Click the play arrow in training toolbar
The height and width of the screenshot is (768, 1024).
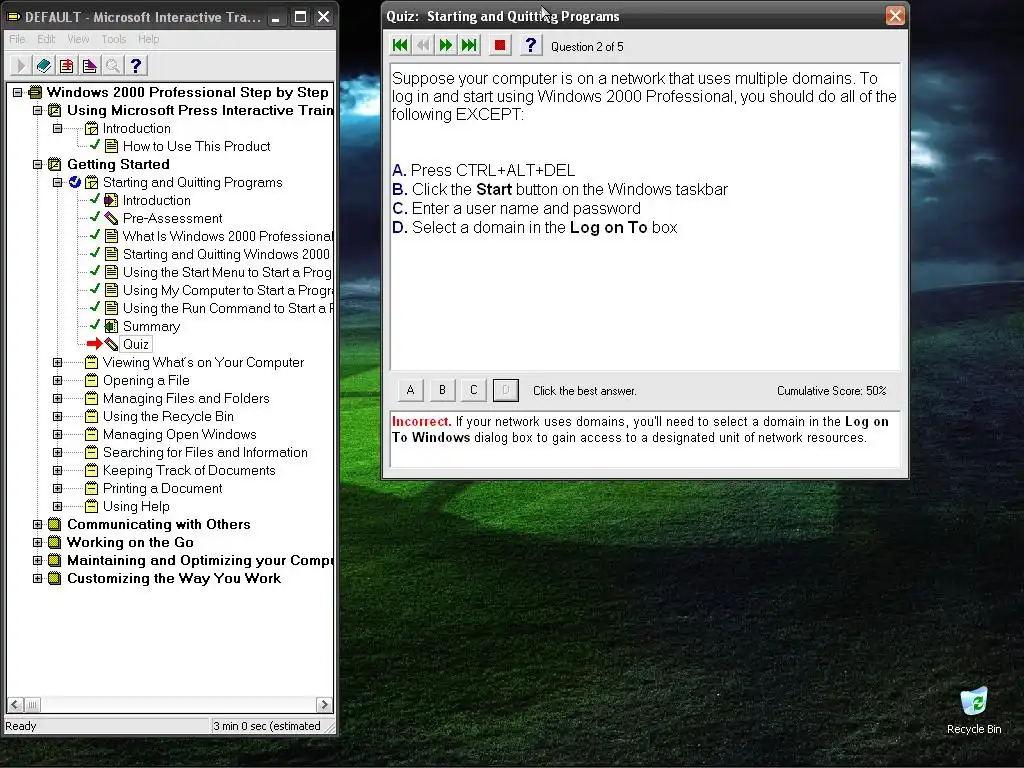tap(21, 65)
